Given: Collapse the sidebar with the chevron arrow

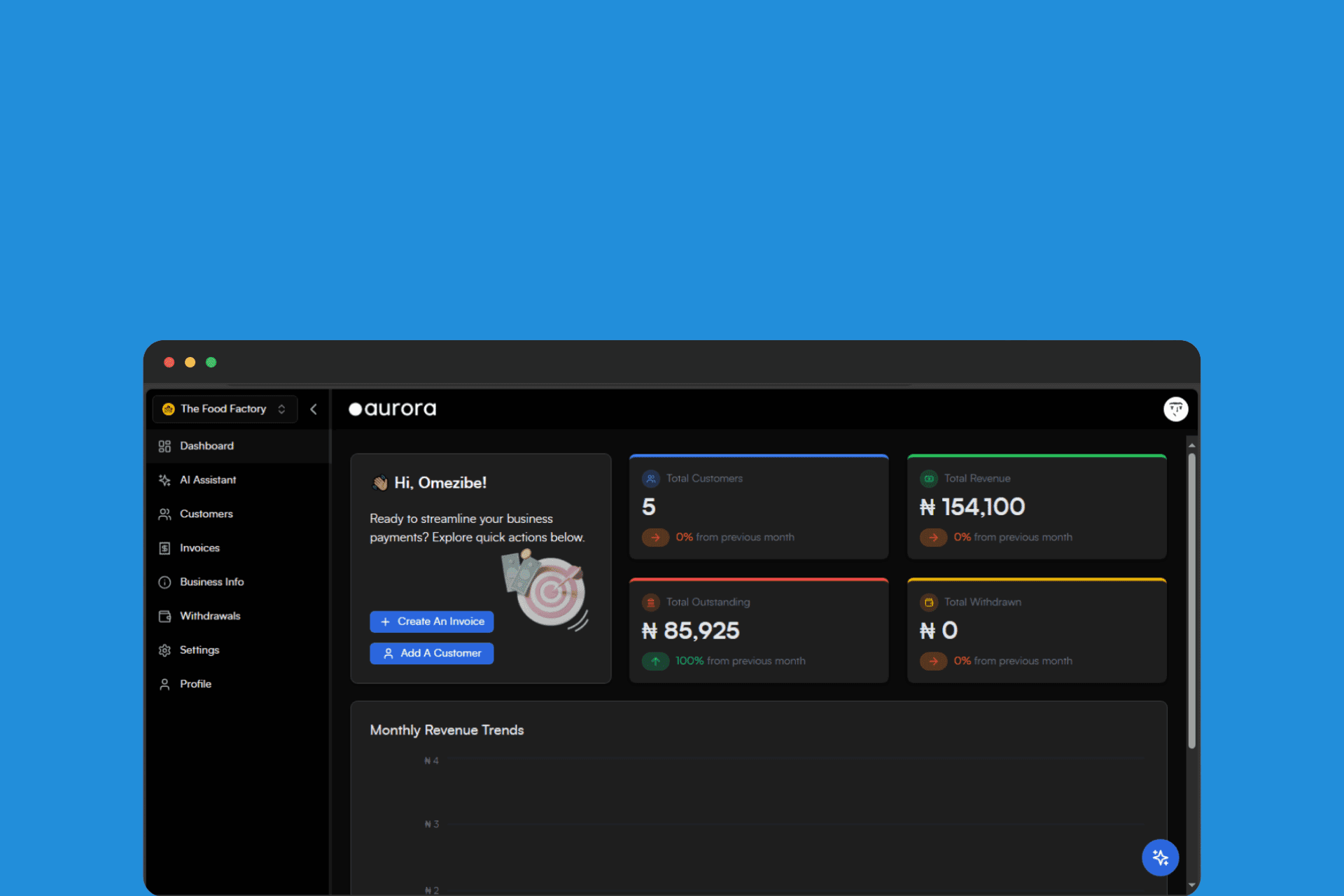Looking at the screenshot, I should pyautogui.click(x=314, y=409).
